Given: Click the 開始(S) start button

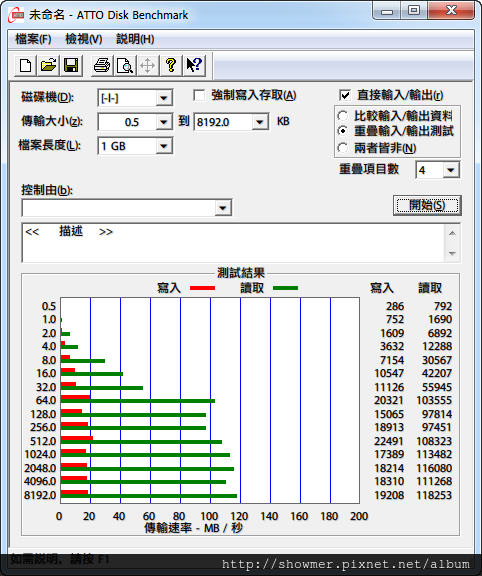Looking at the screenshot, I should click(x=428, y=205).
